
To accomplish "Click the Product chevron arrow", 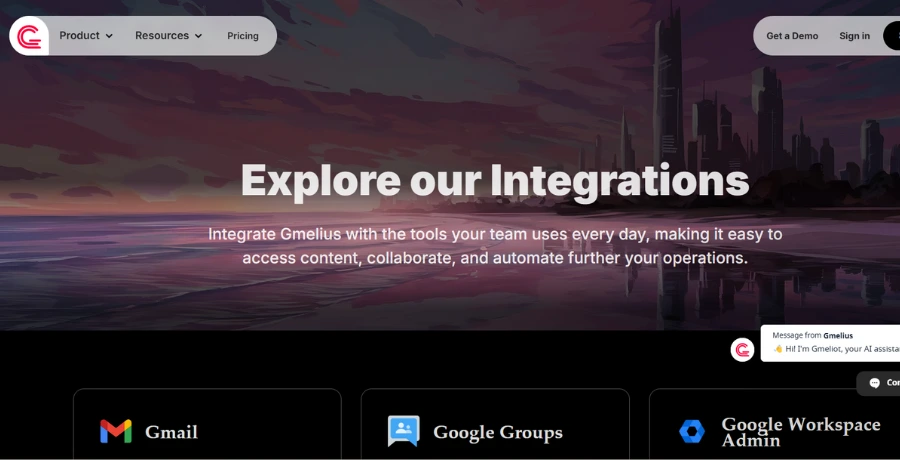I will pyautogui.click(x=109, y=36).
